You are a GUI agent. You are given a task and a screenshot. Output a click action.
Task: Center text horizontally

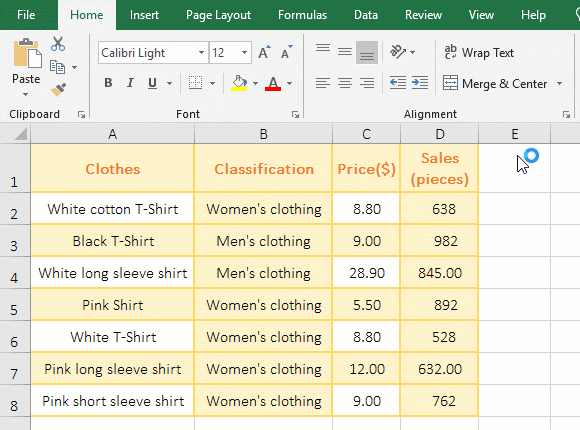345,83
